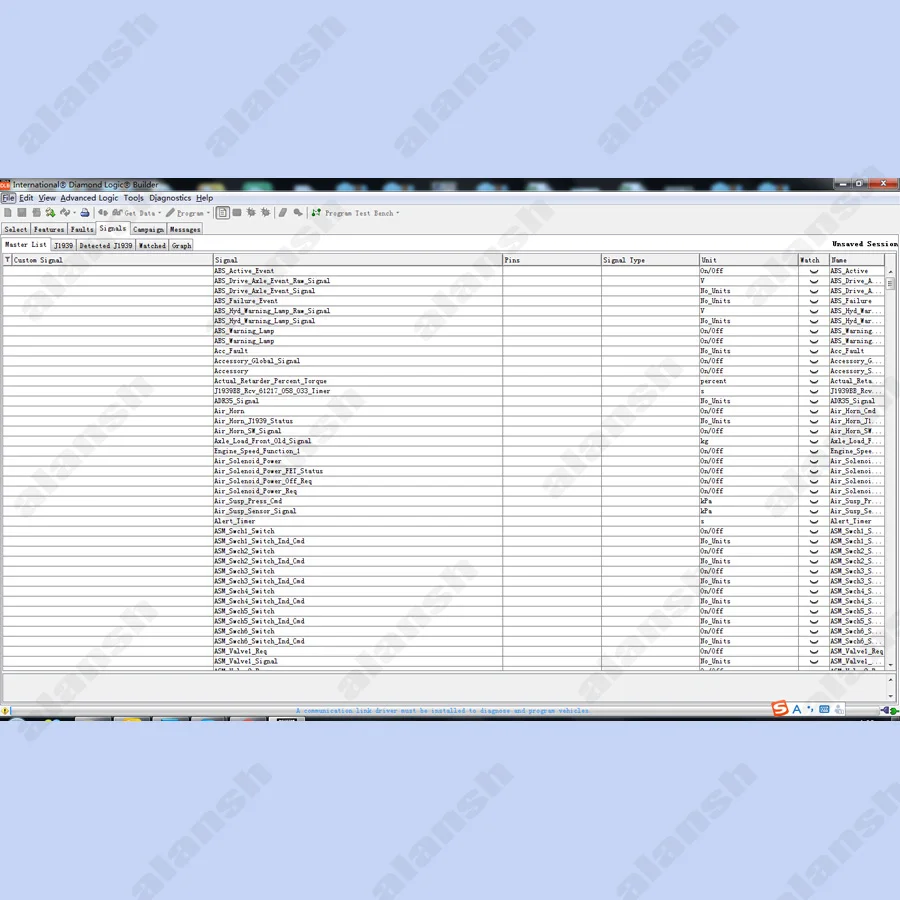Click the key toolbar icon

coord(298,213)
